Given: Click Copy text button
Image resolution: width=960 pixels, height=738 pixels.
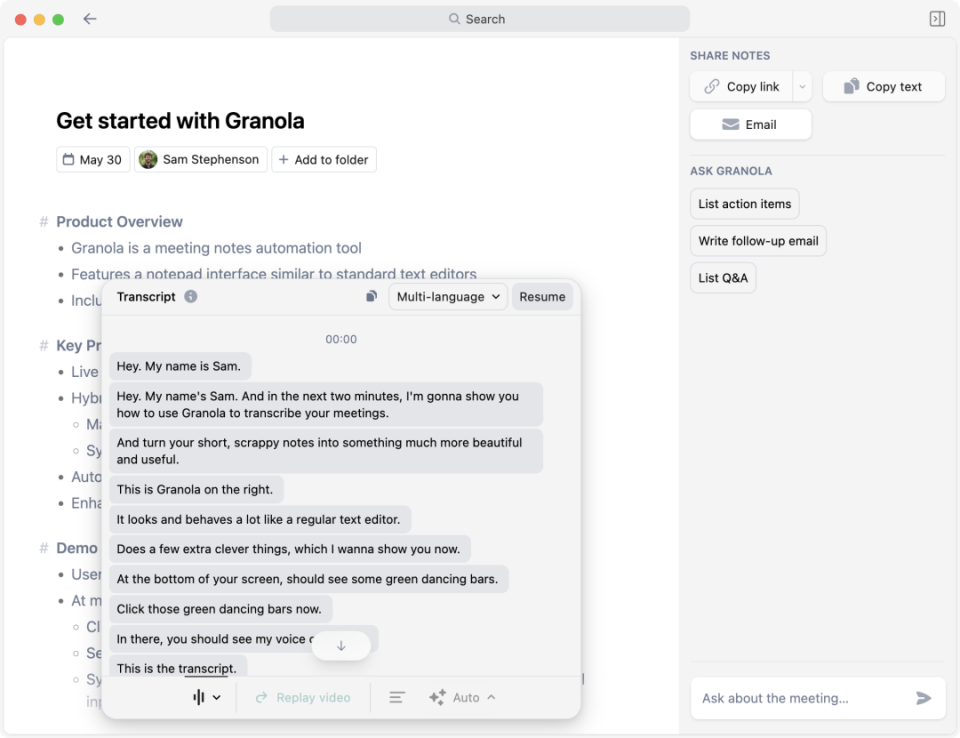Looking at the screenshot, I should [883, 86].
